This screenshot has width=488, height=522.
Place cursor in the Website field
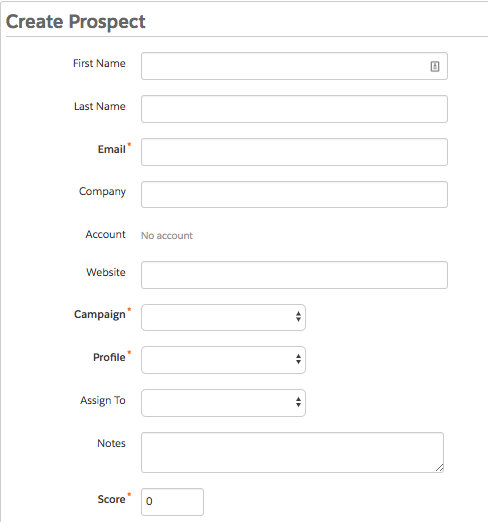pos(294,275)
